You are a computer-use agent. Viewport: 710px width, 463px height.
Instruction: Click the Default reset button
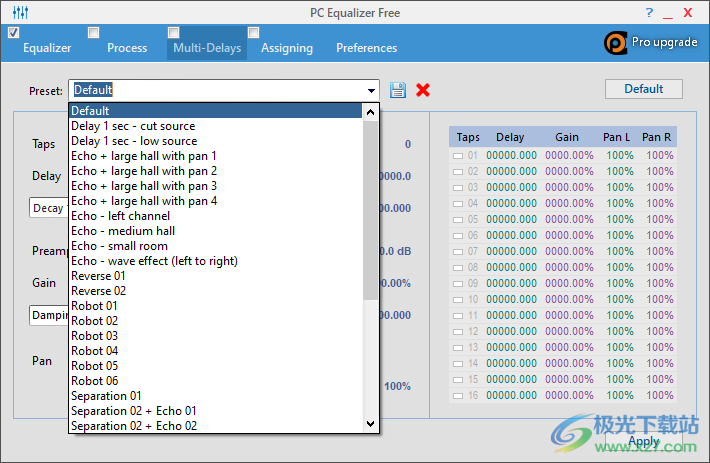click(643, 89)
